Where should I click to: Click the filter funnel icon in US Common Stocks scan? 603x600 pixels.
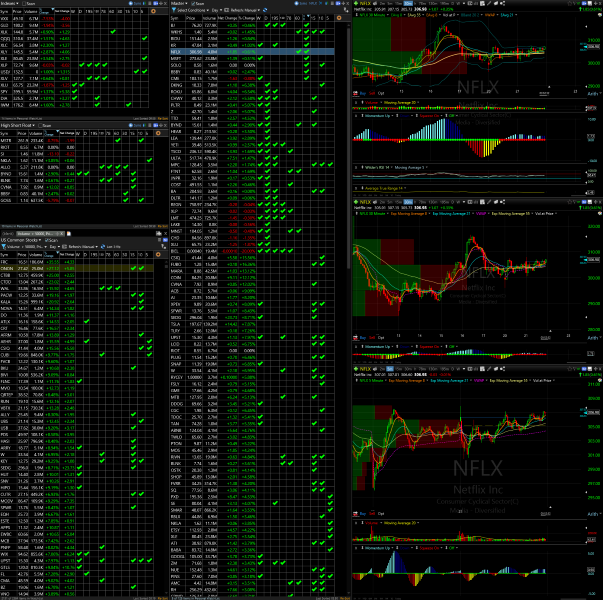tap(3, 247)
